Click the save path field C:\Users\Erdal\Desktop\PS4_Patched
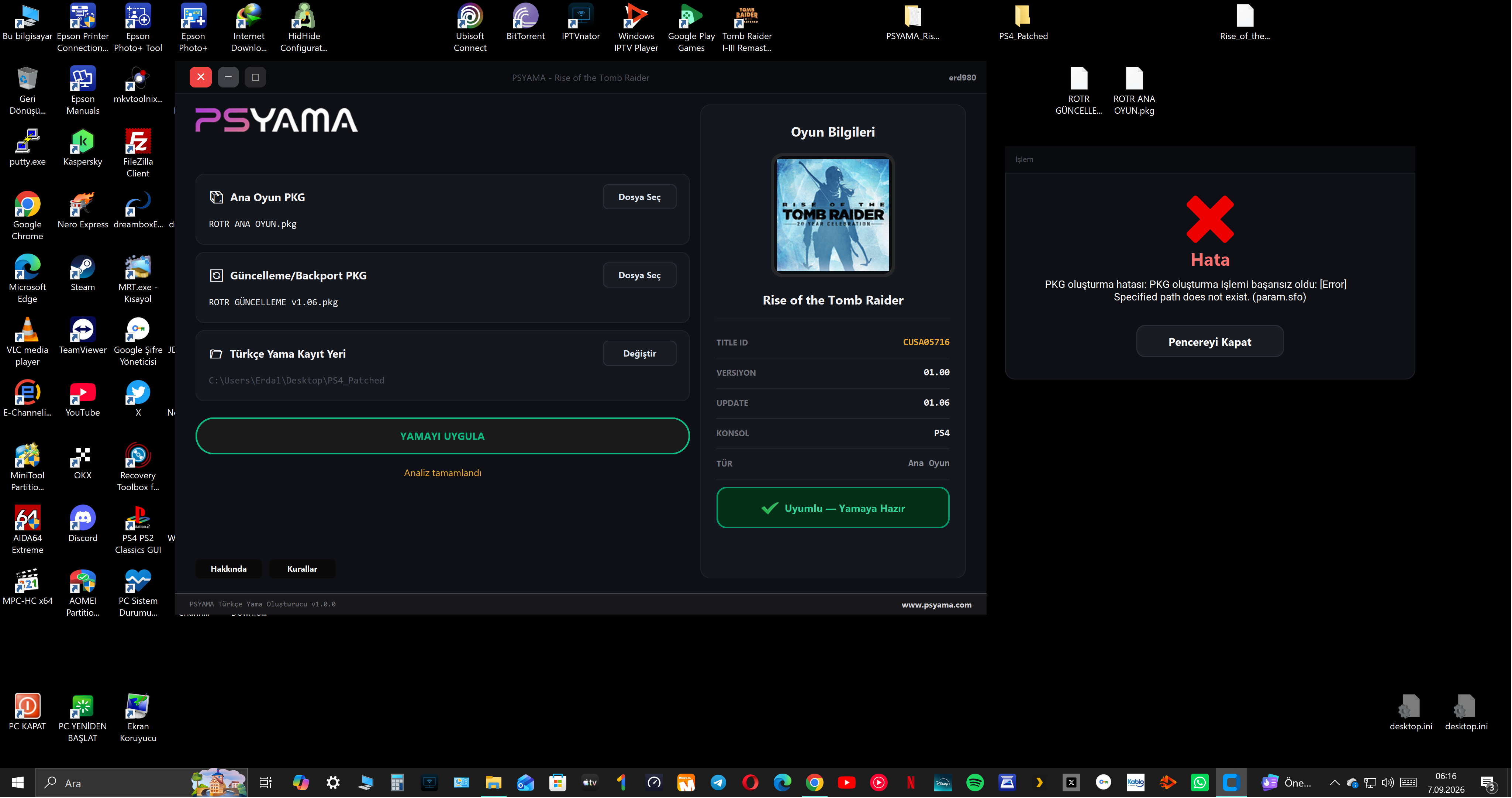 (x=296, y=381)
